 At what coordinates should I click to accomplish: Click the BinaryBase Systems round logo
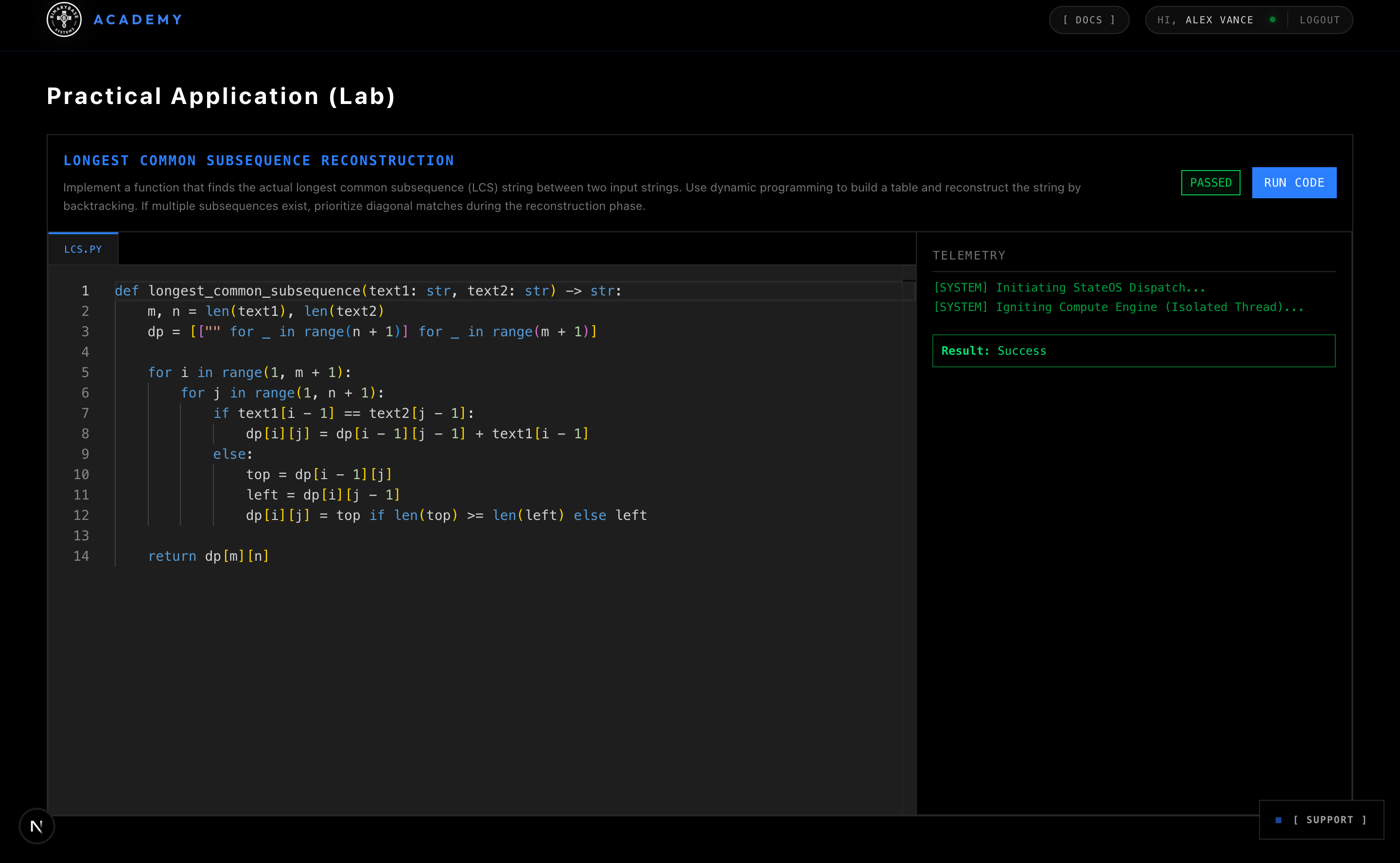[64, 20]
